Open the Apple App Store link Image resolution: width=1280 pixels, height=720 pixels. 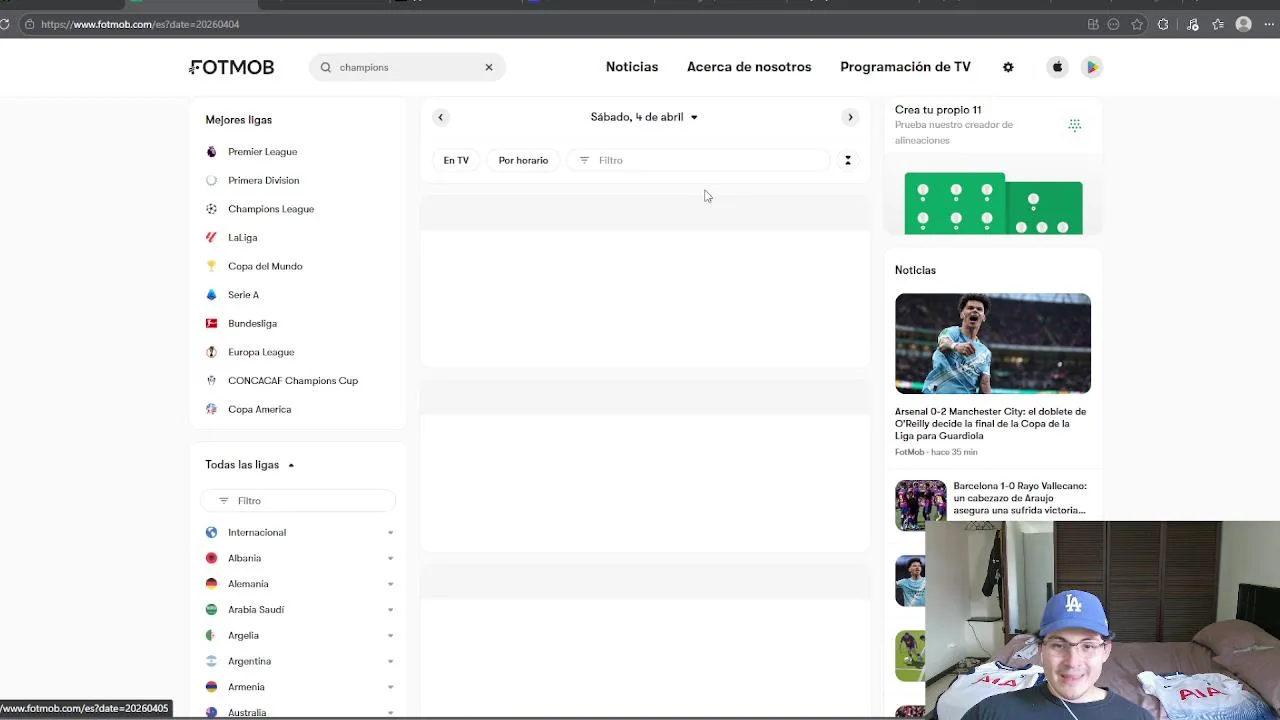tap(1057, 67)
